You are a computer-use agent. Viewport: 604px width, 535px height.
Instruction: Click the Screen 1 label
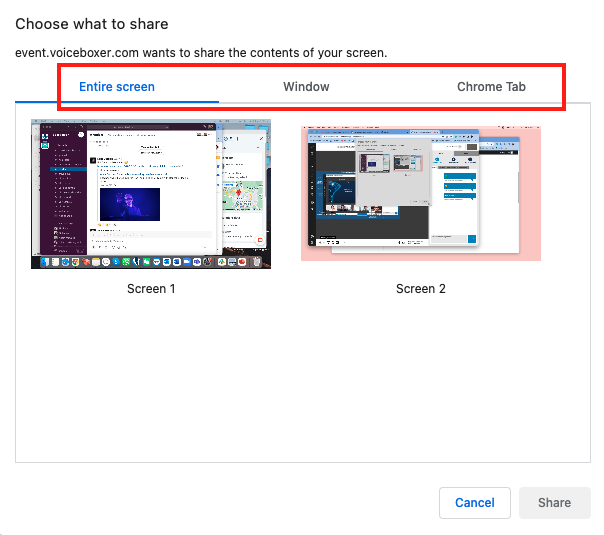click(x=151, y=288)
